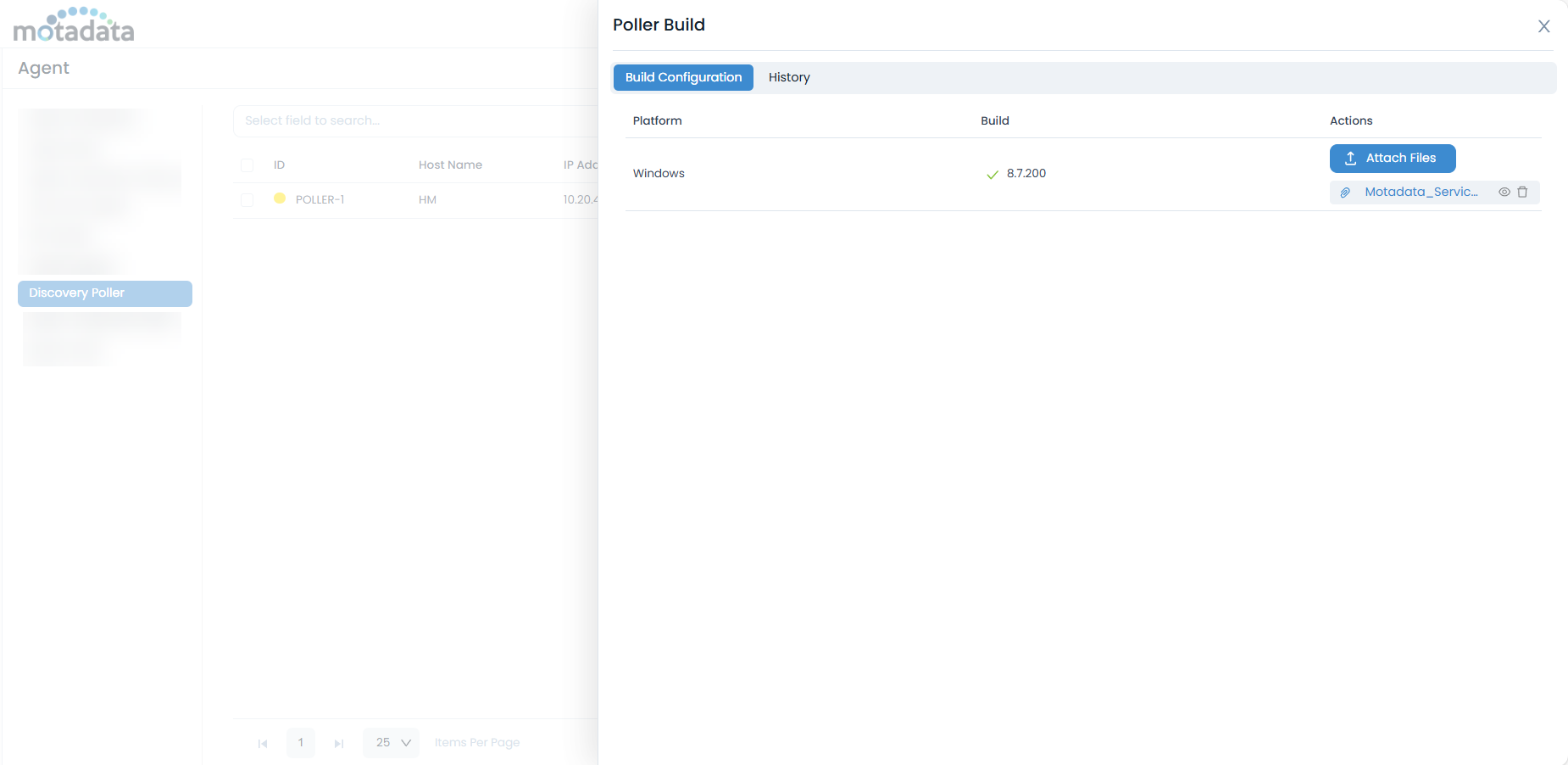Click the green checkmark next to build 8.7.200
Viewport: 1568px width, 765px height.
(x=992, y=174)
